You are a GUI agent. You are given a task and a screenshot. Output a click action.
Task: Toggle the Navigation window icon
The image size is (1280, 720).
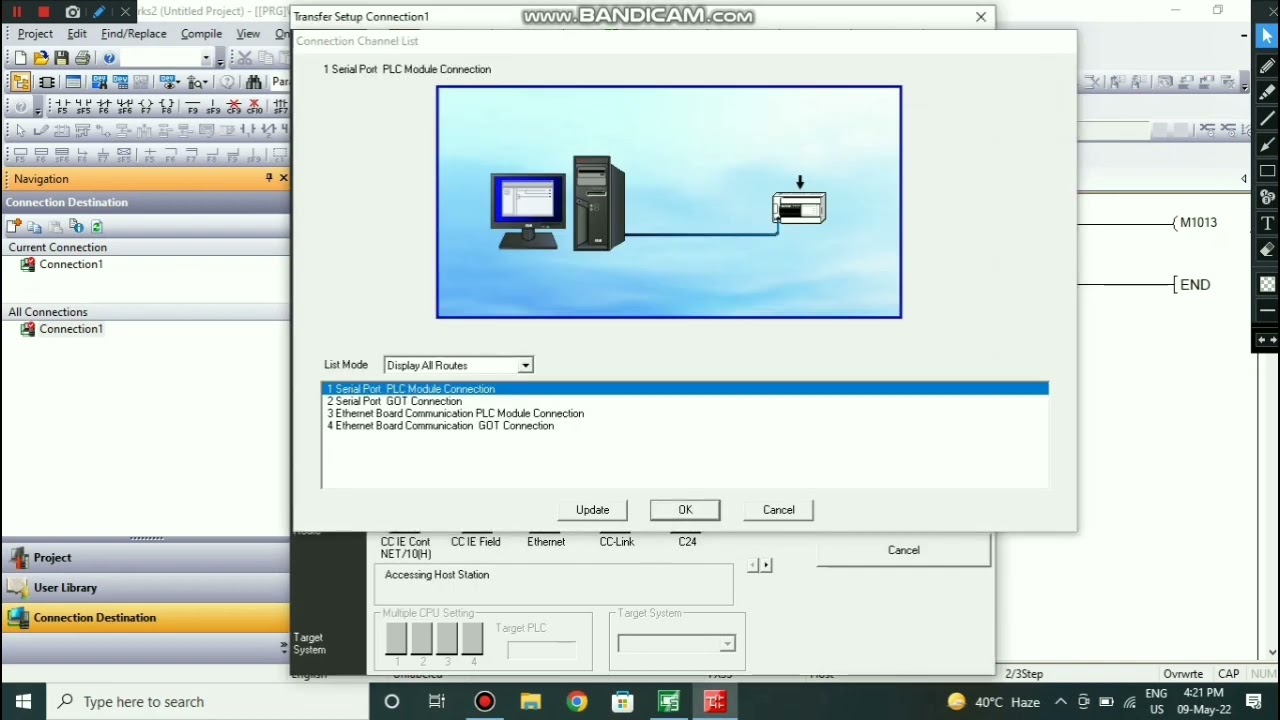pyautogui.click(x=20, y=82)
